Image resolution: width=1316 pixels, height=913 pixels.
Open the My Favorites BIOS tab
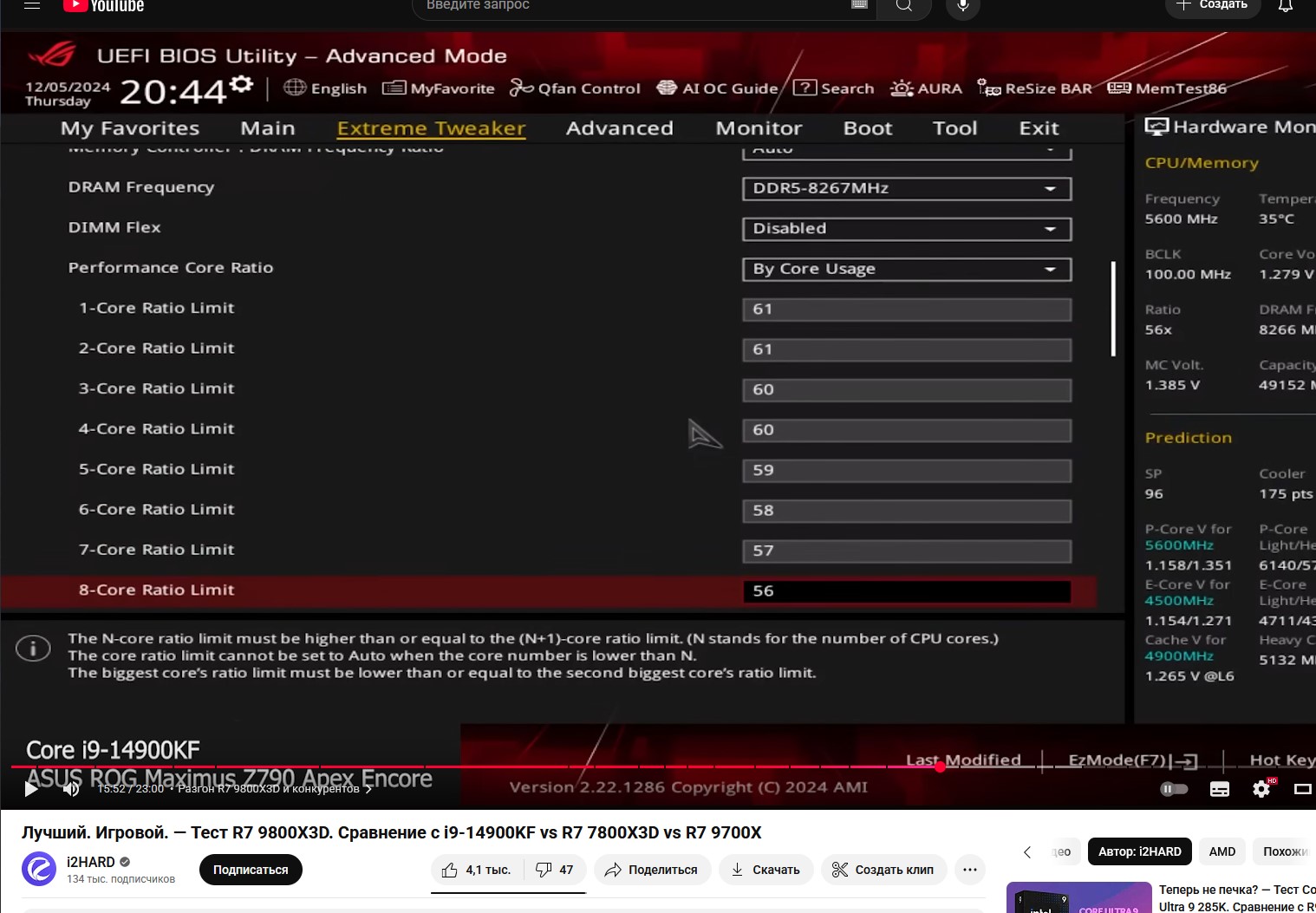tap(130, 128)
